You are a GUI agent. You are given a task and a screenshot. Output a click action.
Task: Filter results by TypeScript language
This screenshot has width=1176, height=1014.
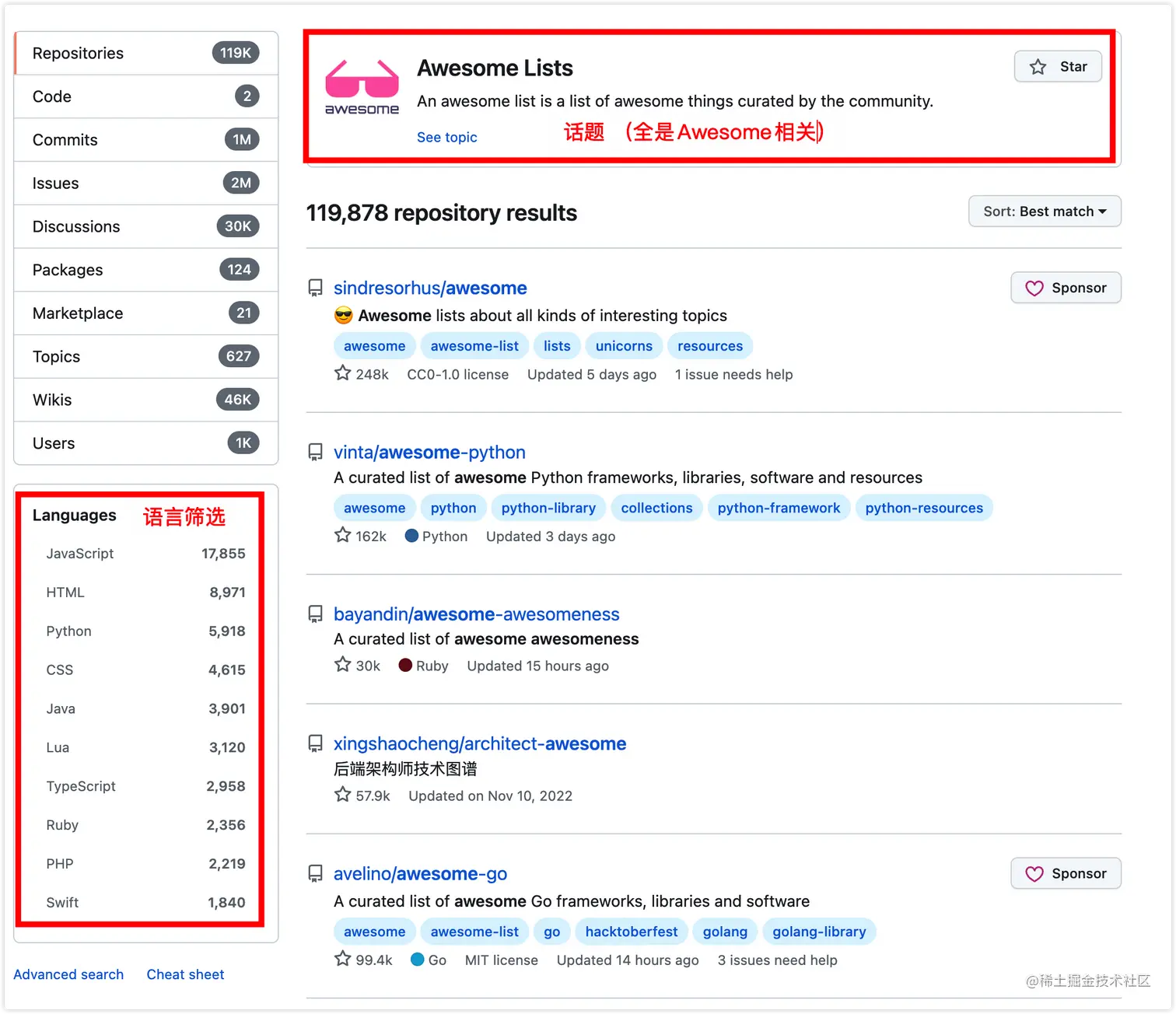[x=145, y=787]
